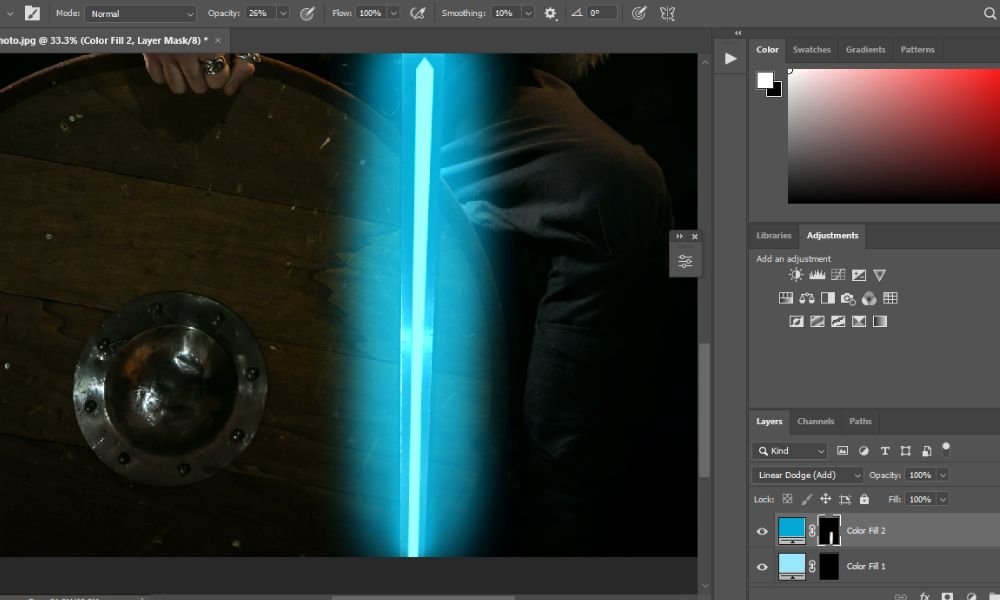This screenshot has width=1000, height=600.
Task: Toggle pressure for opacity icon
Action: [x=307, y=13]
